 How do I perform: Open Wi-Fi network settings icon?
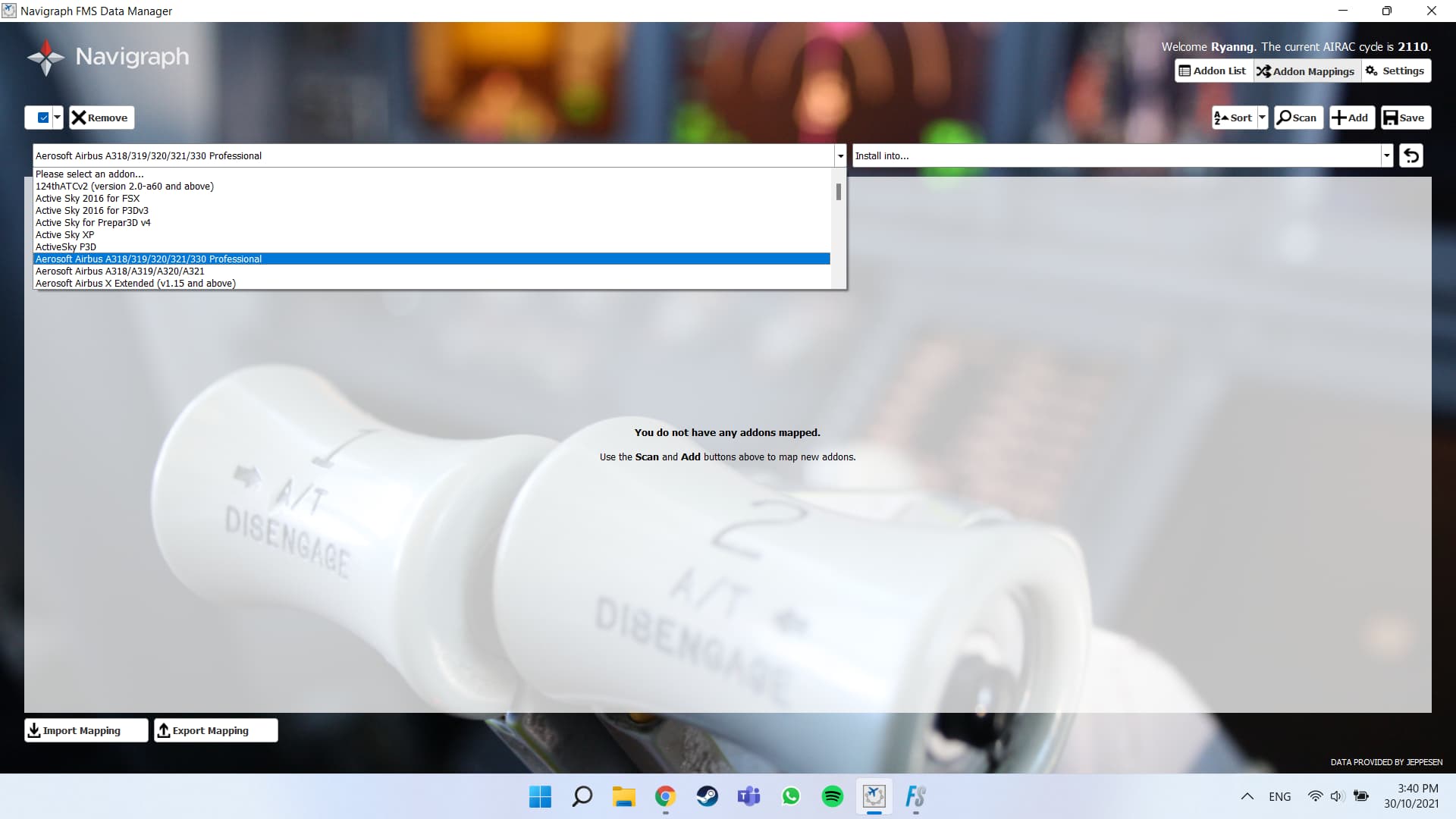1315,796
